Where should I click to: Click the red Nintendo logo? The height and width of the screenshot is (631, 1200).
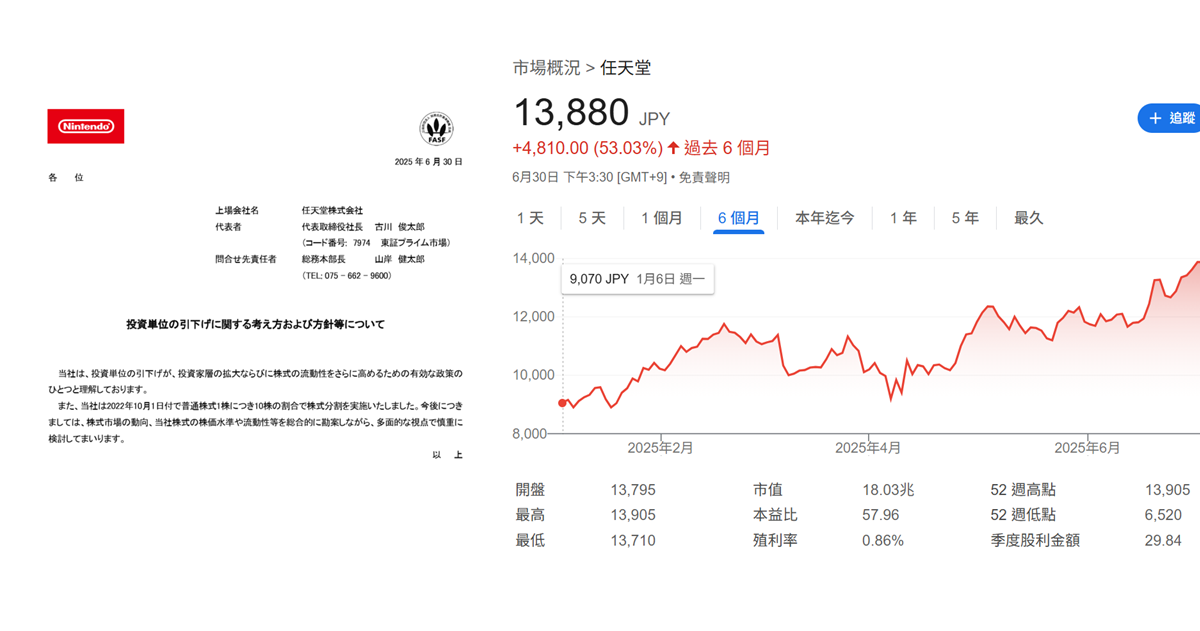86,126
